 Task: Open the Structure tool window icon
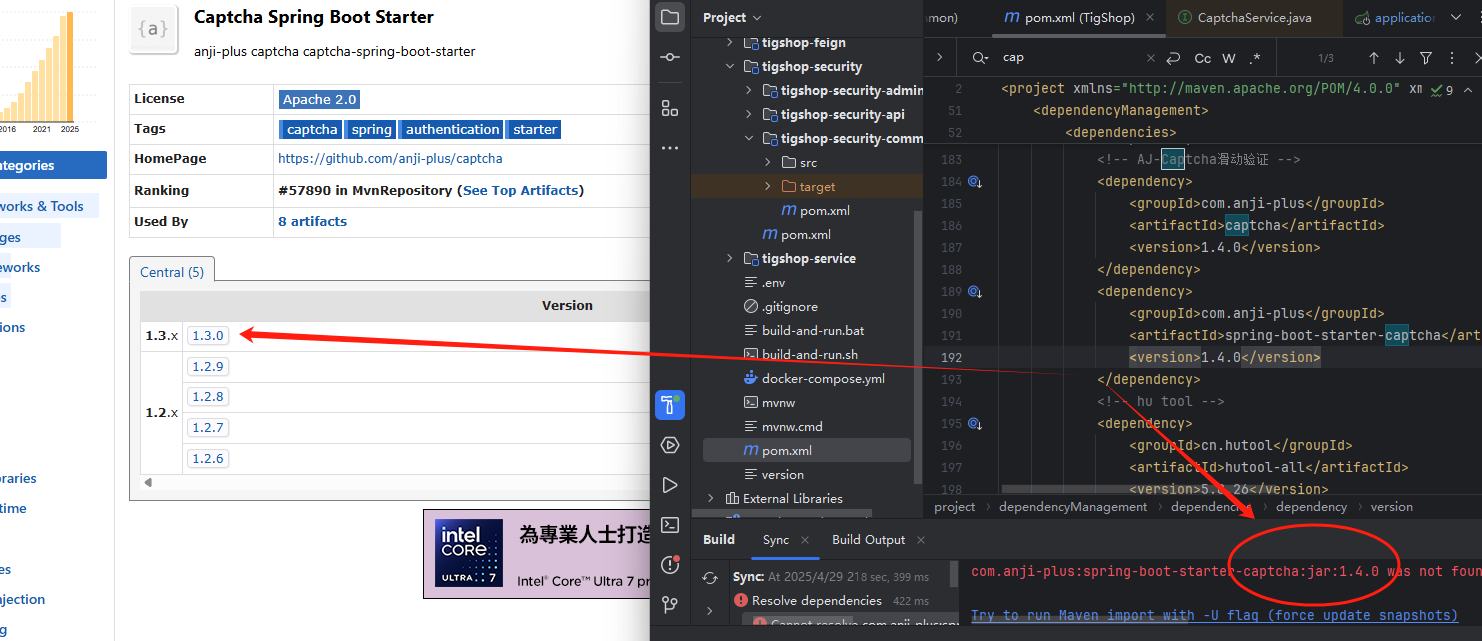pyautogui.click(x=670, y=108)
